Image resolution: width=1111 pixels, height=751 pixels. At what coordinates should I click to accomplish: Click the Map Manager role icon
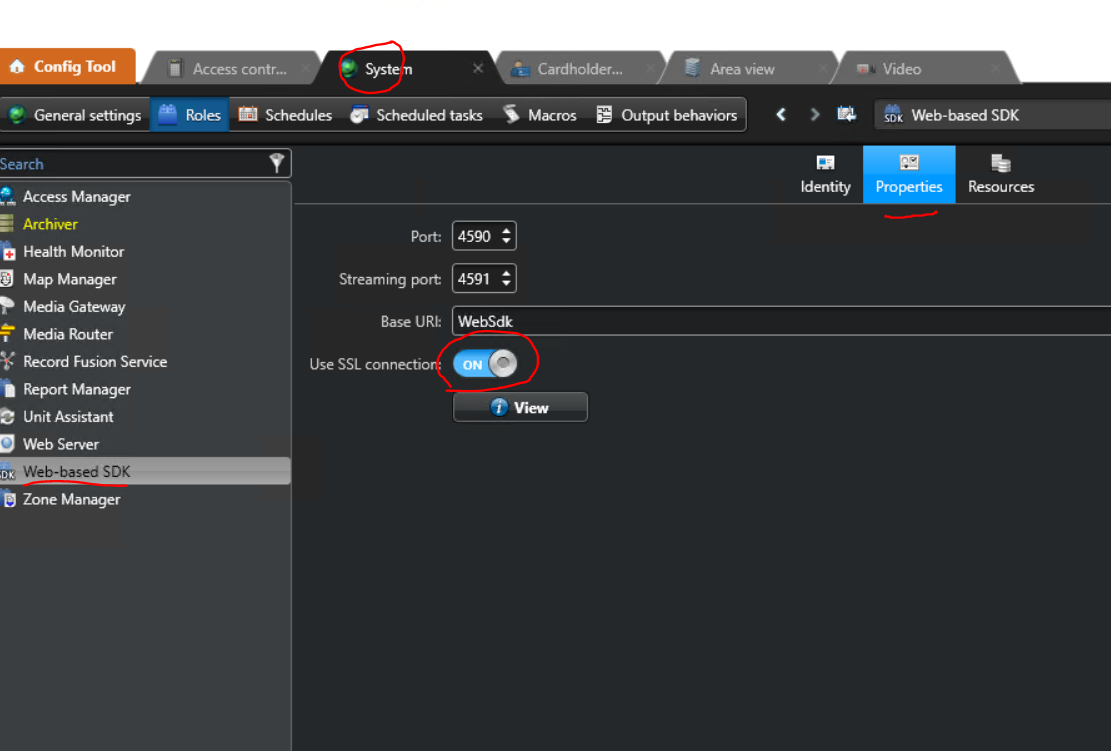[x=8, y=280]
